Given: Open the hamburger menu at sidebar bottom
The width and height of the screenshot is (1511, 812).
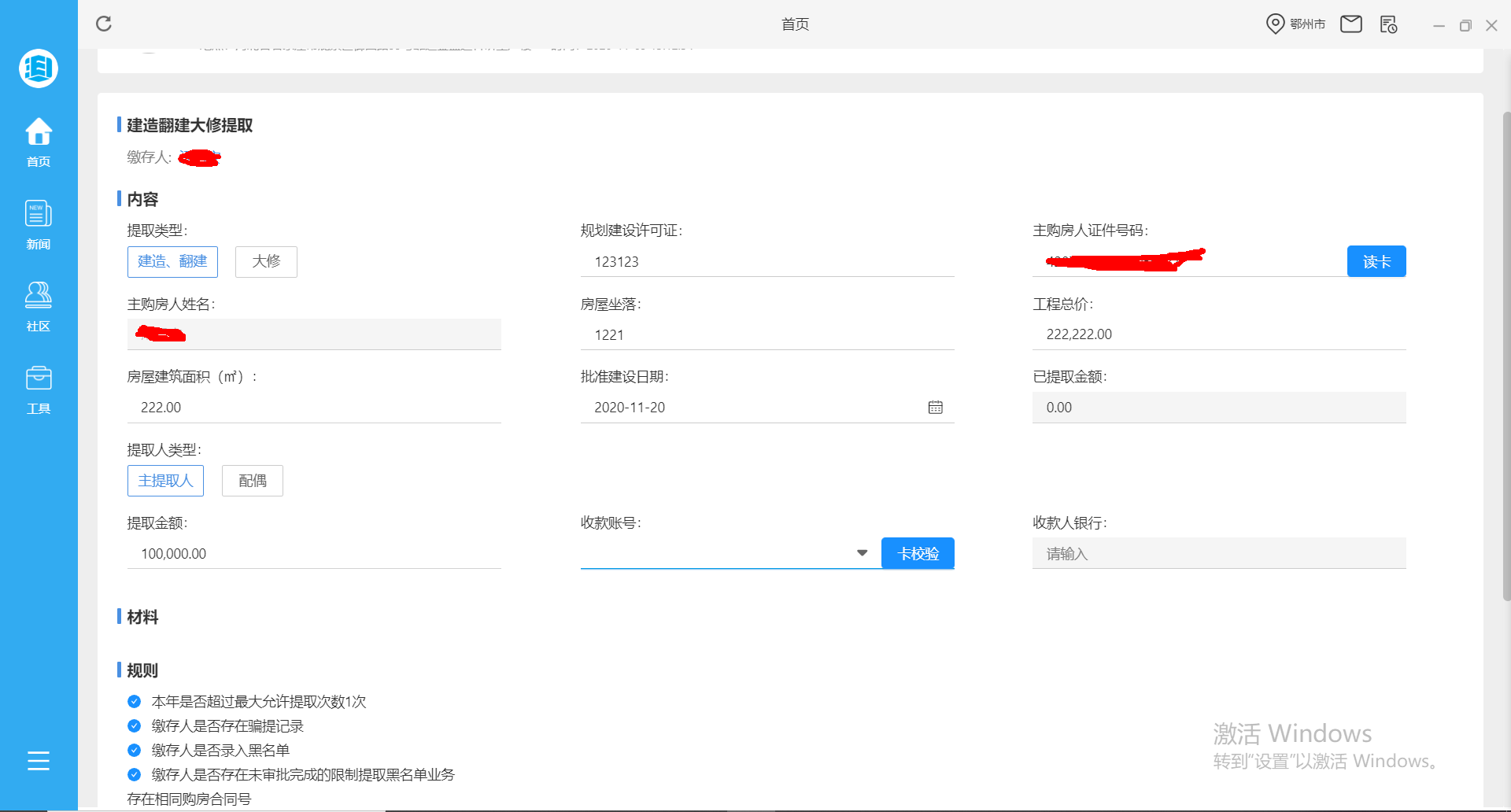Looking at the screenshot, I should 39,761.
